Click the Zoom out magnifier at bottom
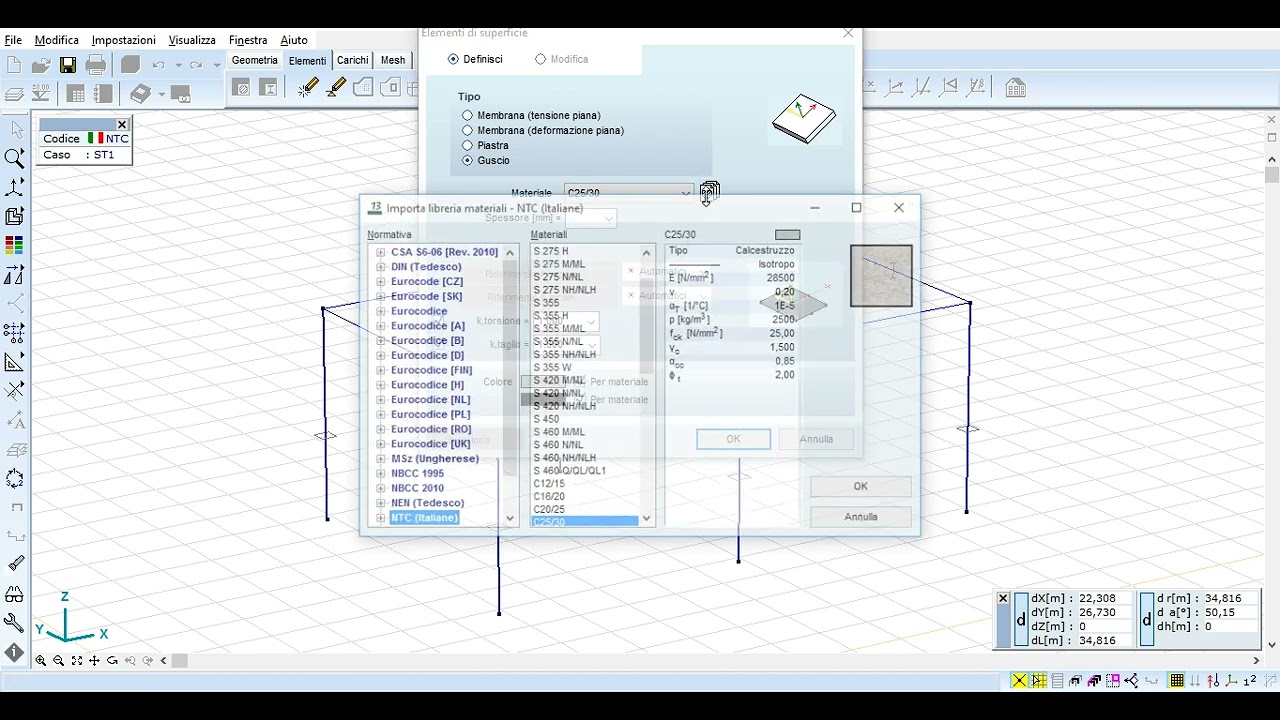Image resolution: width=1280 pixels, height=720 pixels. [x=59, y=661]
